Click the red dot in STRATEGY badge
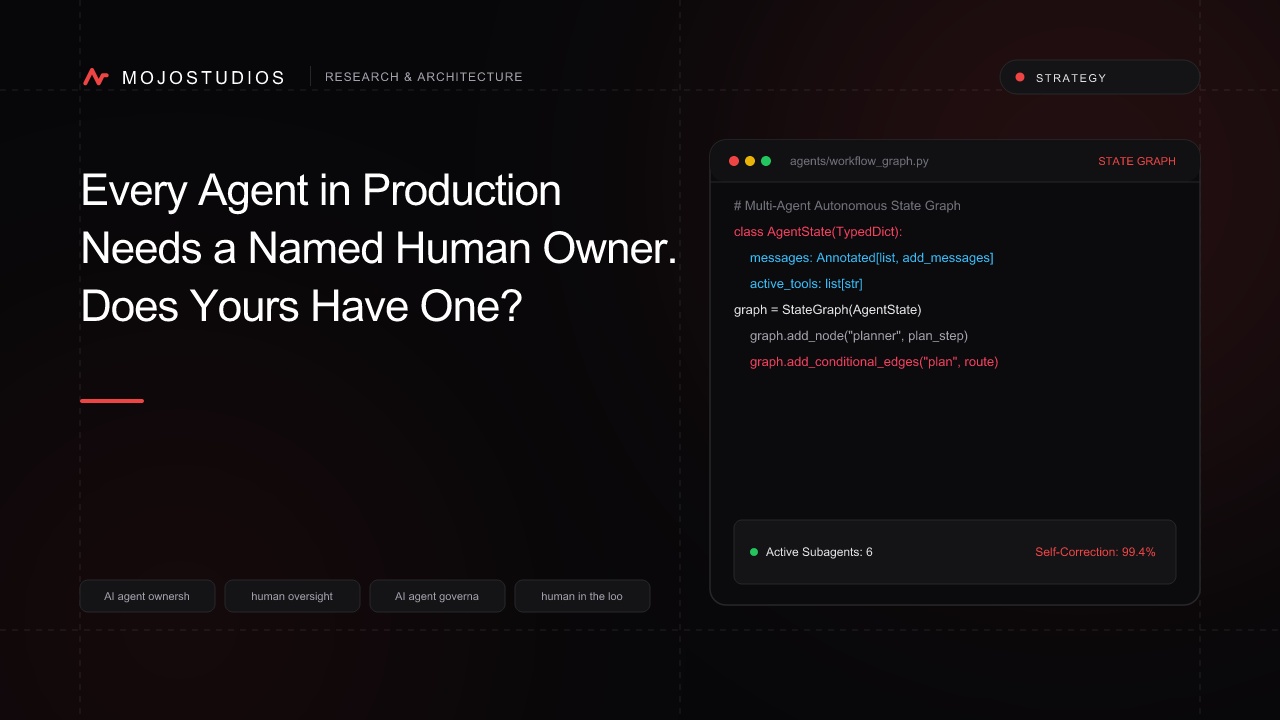 pyautogui.click(x=1020, y=77)
